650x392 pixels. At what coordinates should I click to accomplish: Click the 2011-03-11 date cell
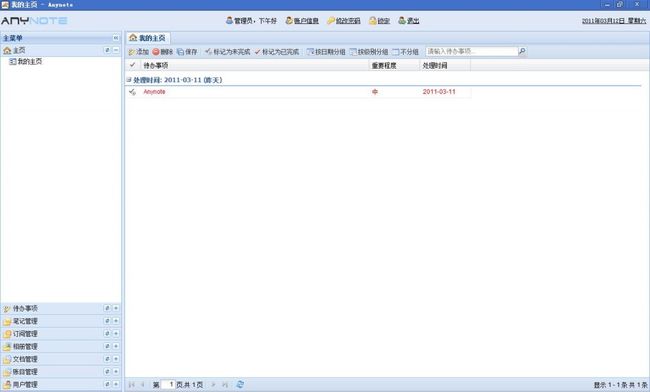coord(439,92)
